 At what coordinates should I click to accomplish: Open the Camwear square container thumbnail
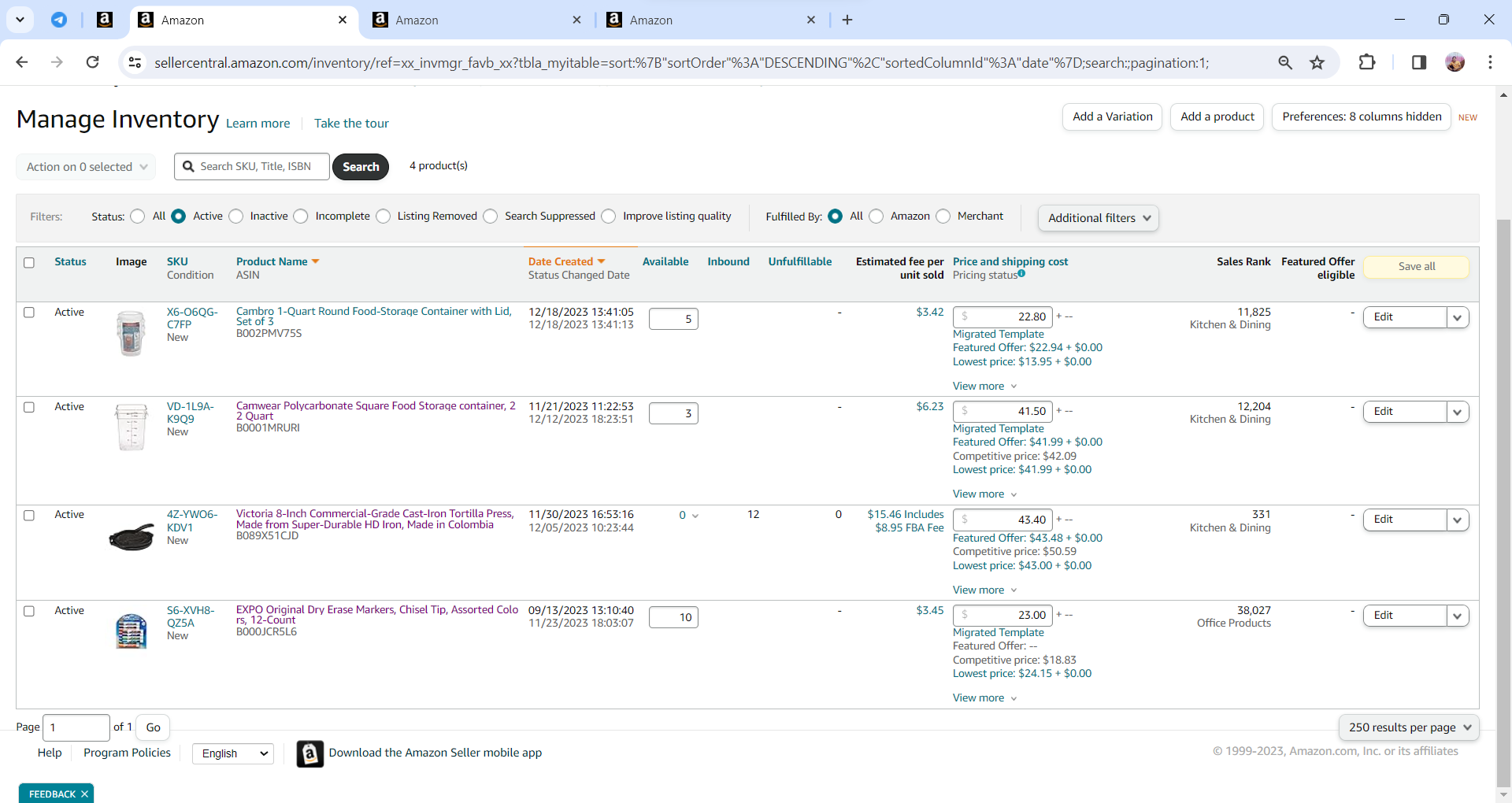coord(131,427)
